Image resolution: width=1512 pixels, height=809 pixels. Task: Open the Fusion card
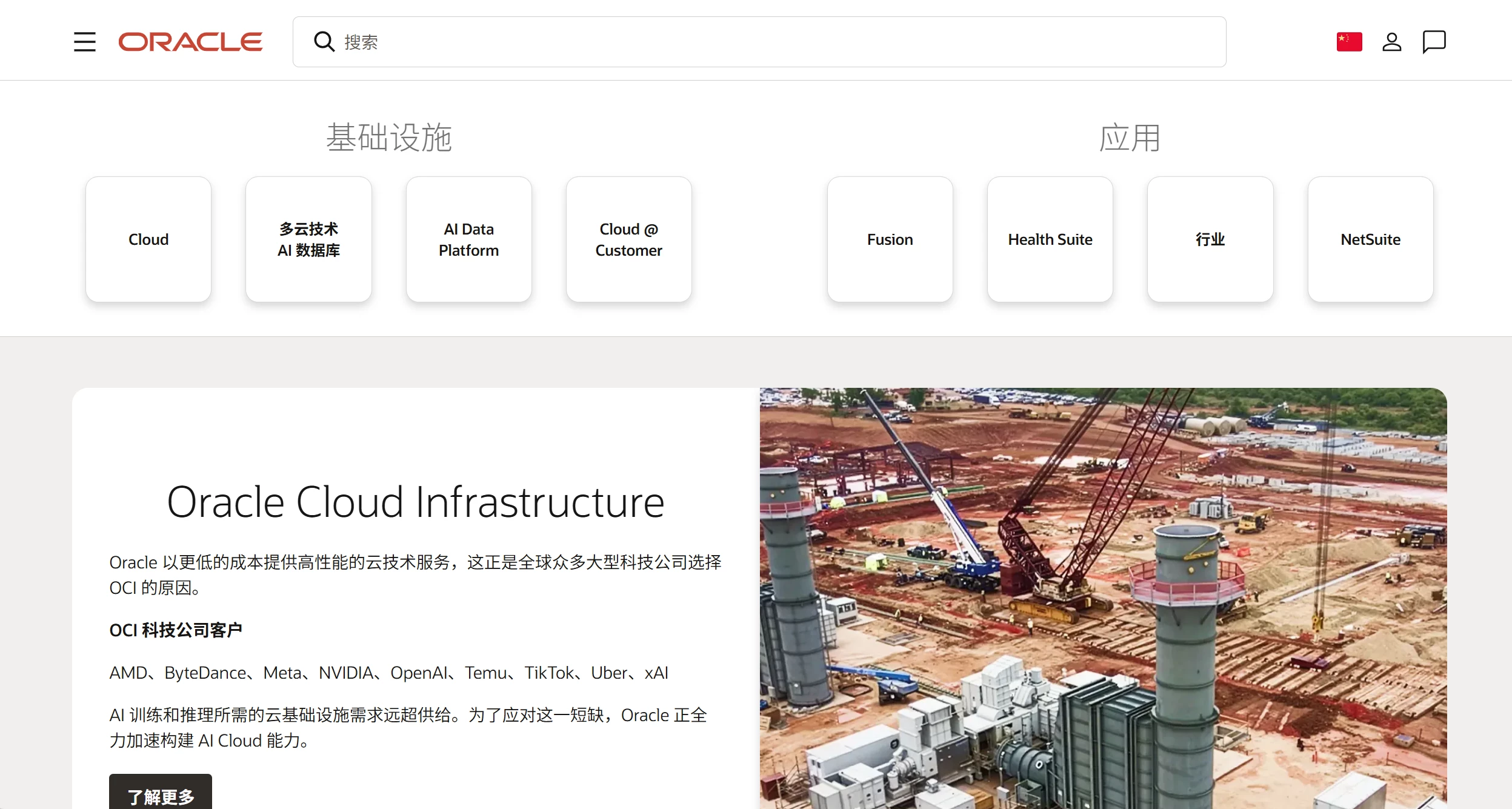tap(890, 239)
